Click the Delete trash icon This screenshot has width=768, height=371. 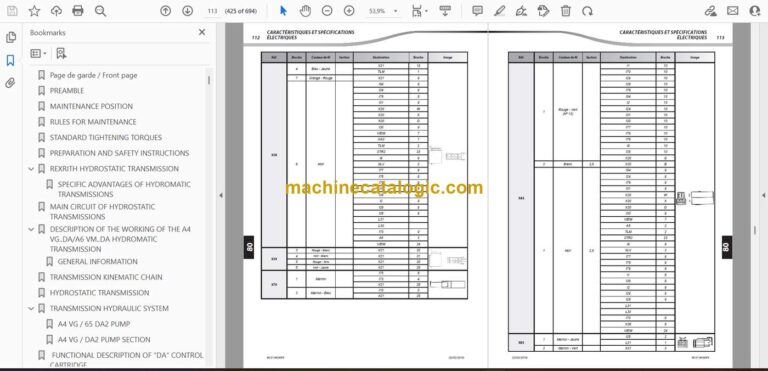point(566,11)
